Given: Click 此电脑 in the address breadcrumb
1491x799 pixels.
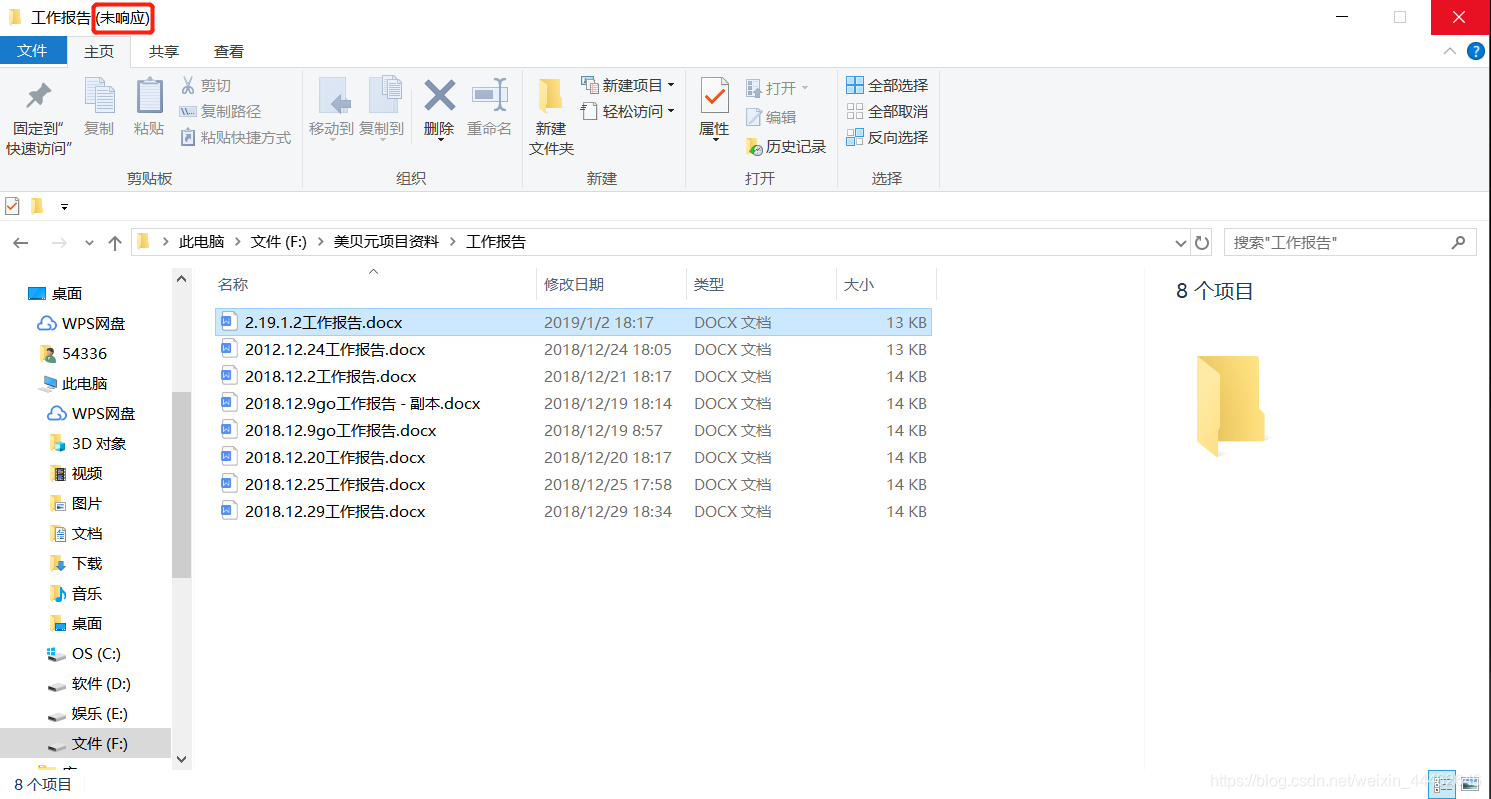Looking at the screenshot, I should click(202, 242).
